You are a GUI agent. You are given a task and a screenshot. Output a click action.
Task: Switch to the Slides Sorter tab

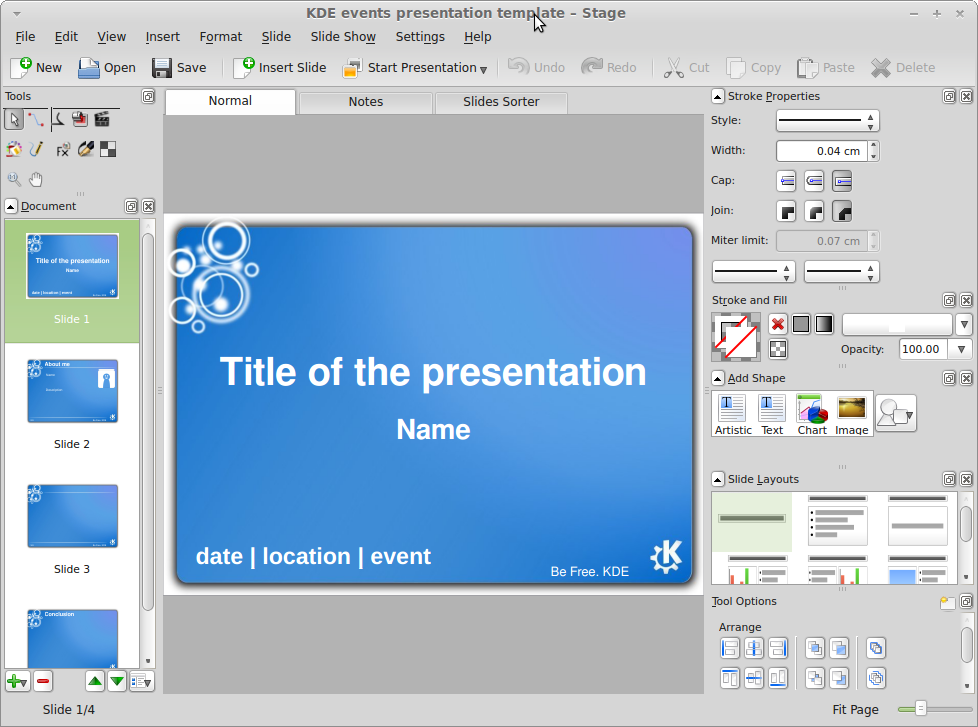pos(501,102)
